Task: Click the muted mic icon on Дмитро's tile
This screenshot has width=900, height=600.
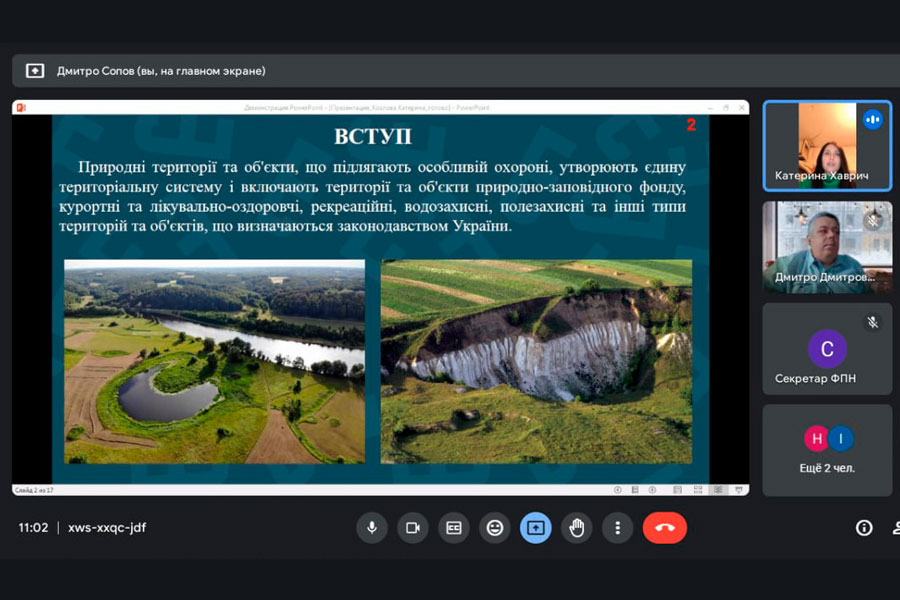Action: [872, 220]
